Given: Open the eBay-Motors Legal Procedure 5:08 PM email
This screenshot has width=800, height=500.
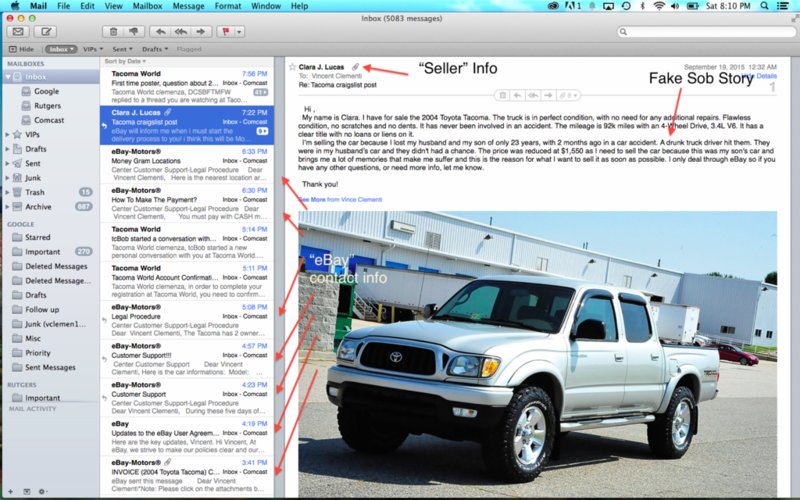Looking at the screenshot, I should pos(187,320).
